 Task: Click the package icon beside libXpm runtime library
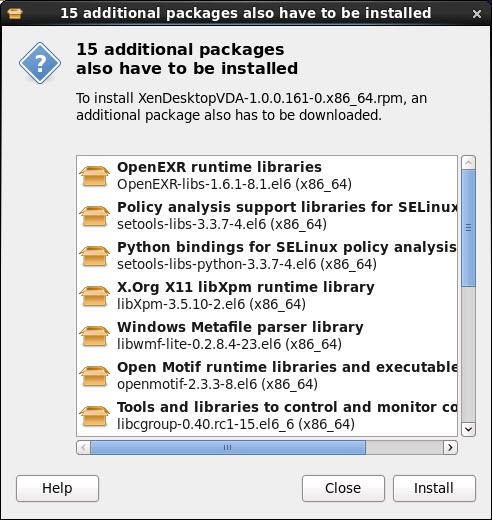(x=94, y=296)
